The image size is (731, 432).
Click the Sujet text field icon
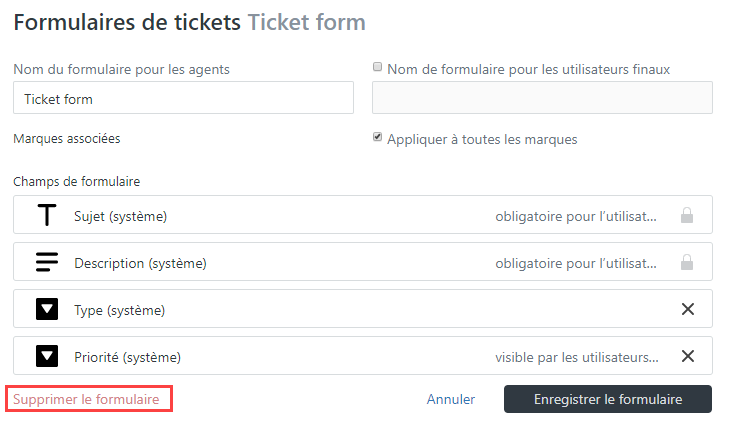pos(47,215)
